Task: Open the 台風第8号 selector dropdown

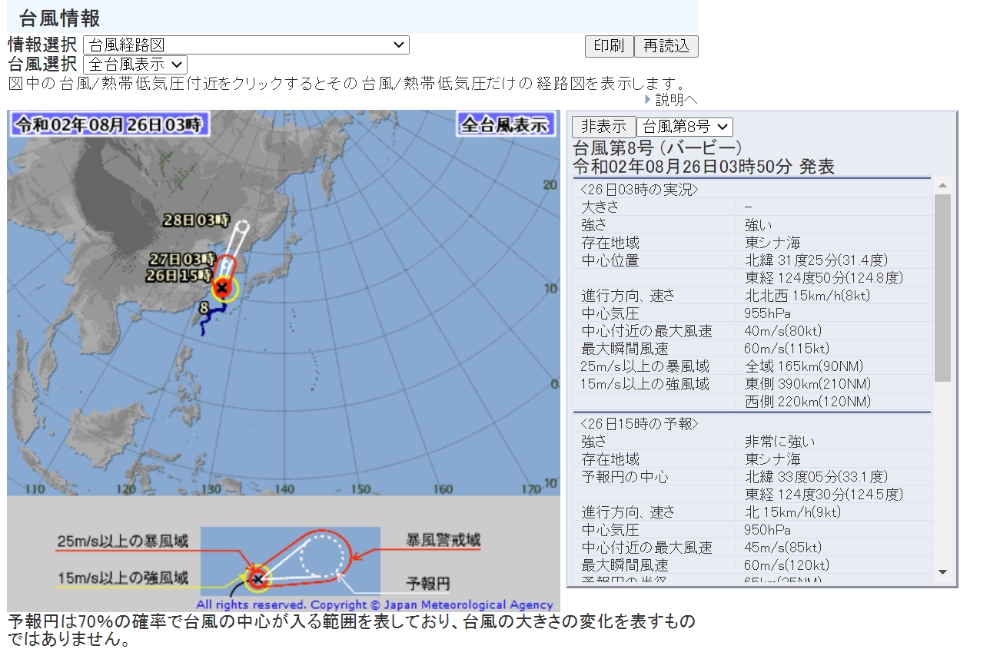Action: pos(684,126)
